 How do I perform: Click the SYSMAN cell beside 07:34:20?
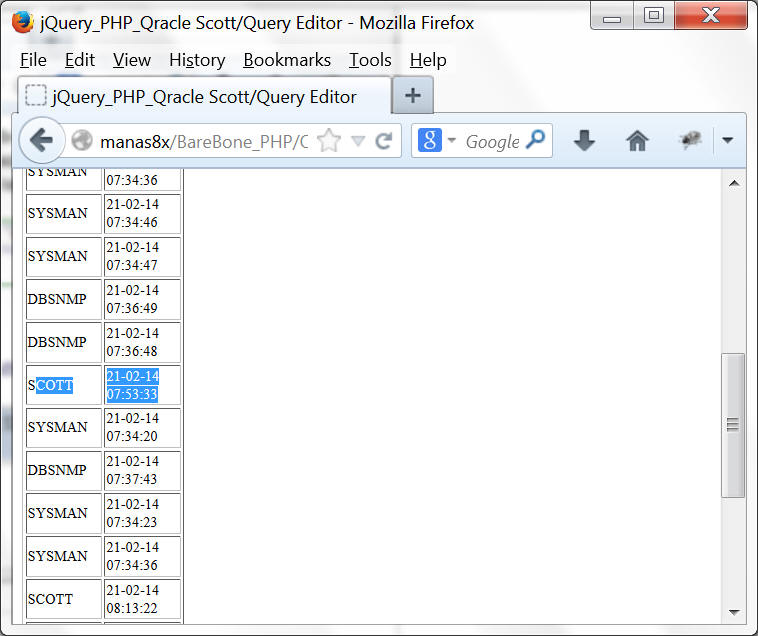(64, 428)
